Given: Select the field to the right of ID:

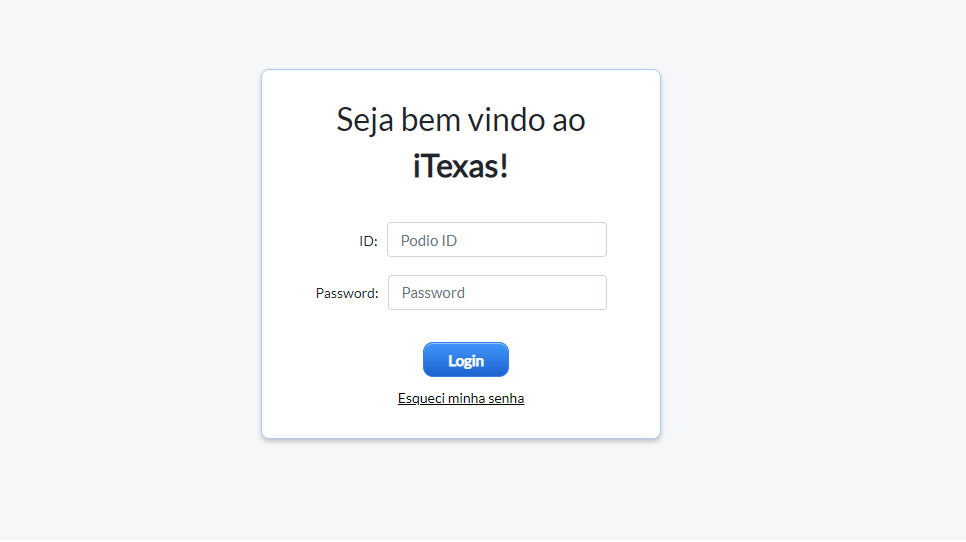Looking at the screenshot, I should tap(497, 240).
